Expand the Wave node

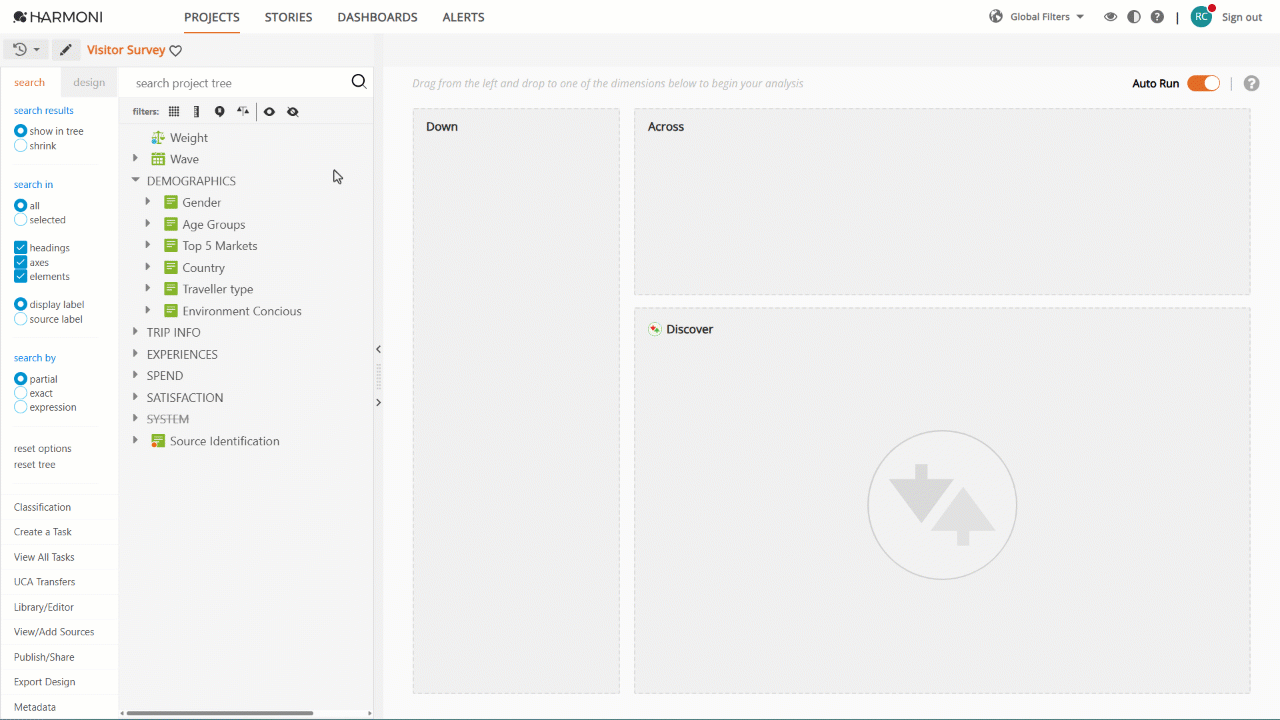[x=136, y=159]
